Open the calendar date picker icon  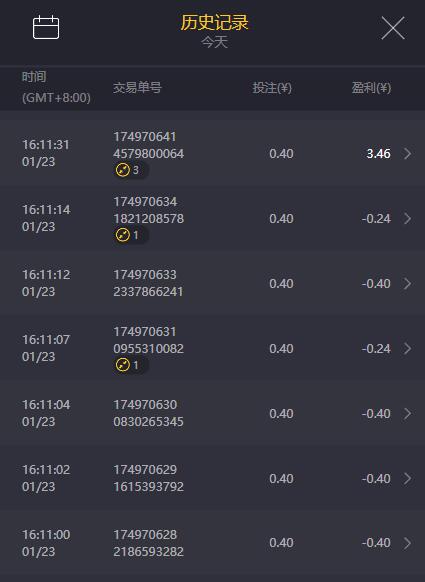(46, 27)
